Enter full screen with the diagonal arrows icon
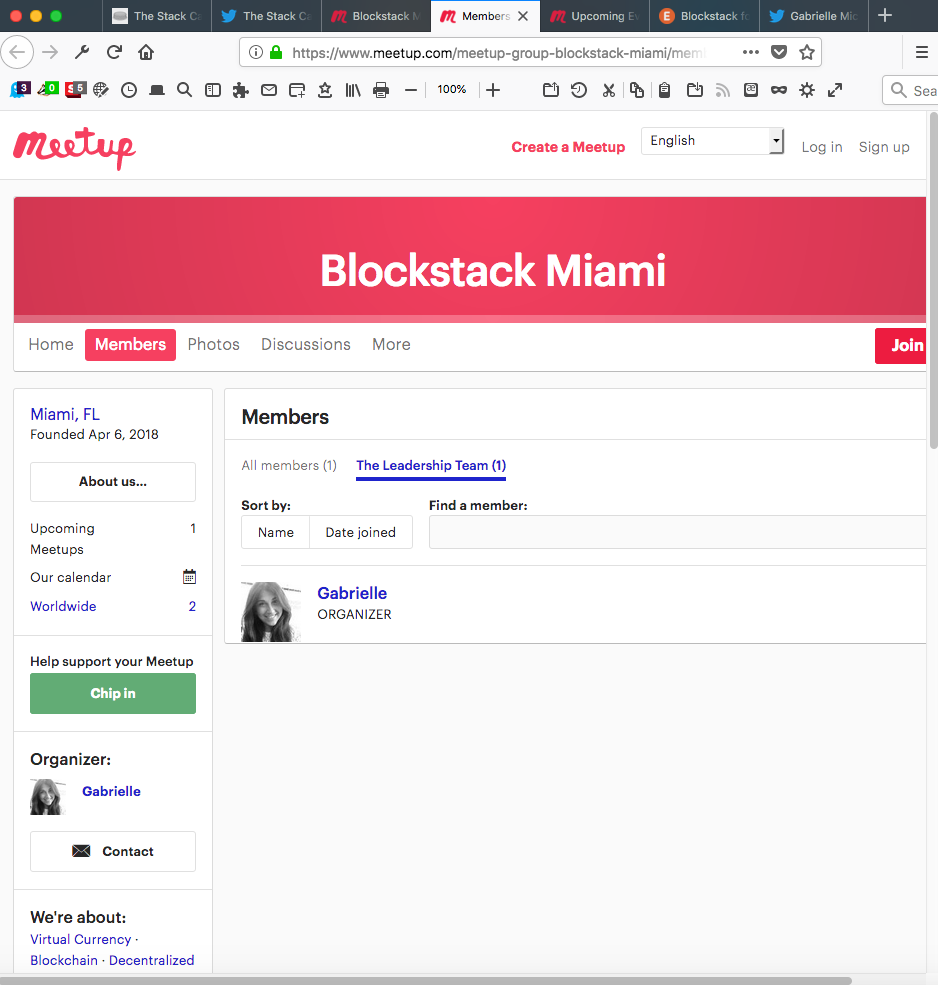This screenshot has height=985, width=938. point(835,90)
